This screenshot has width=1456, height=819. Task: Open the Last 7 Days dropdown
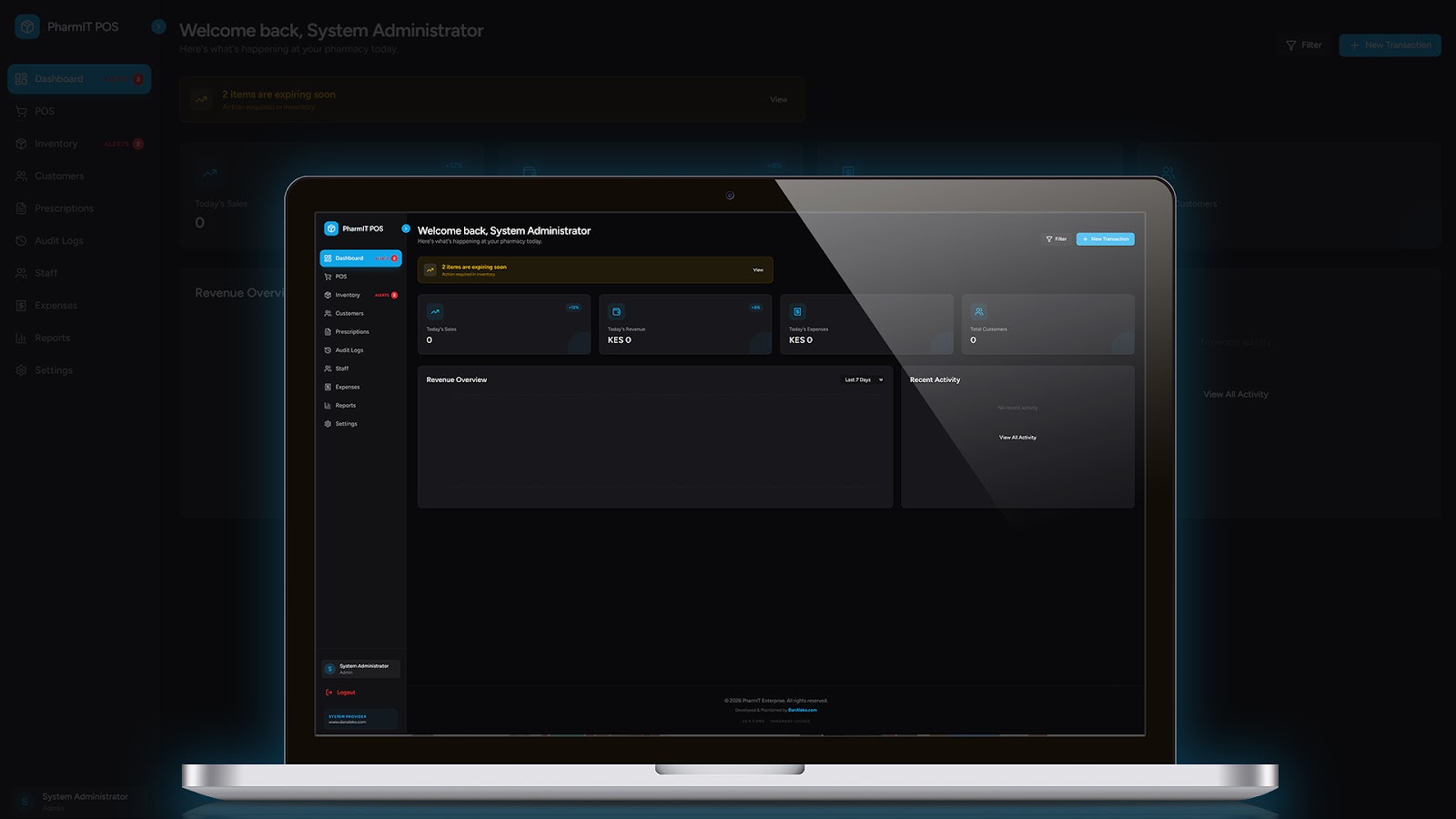click(864, 379)
